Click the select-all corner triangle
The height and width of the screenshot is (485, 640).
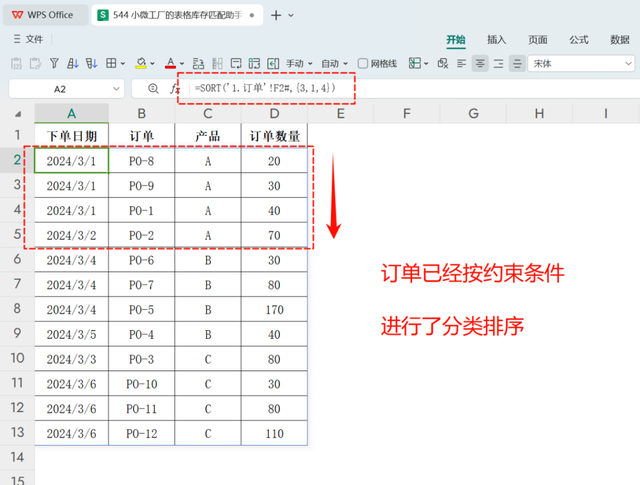18,114
